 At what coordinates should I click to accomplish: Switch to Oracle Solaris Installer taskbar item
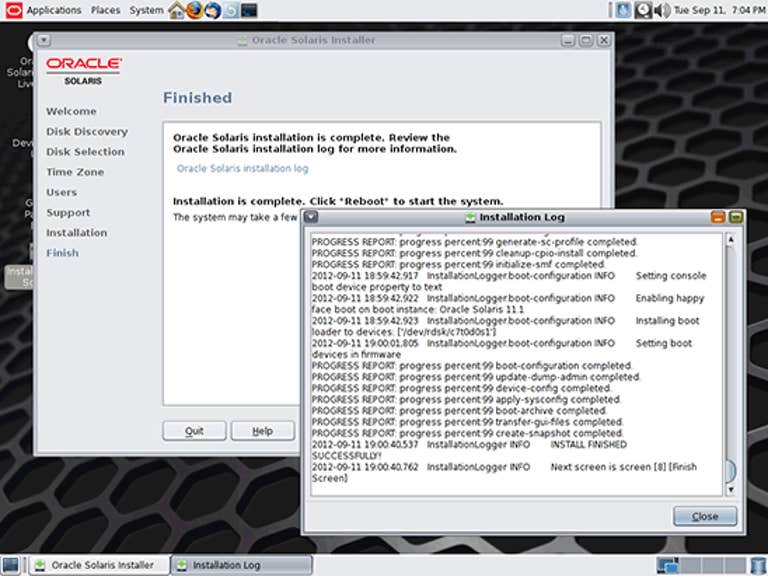(98, 565)
